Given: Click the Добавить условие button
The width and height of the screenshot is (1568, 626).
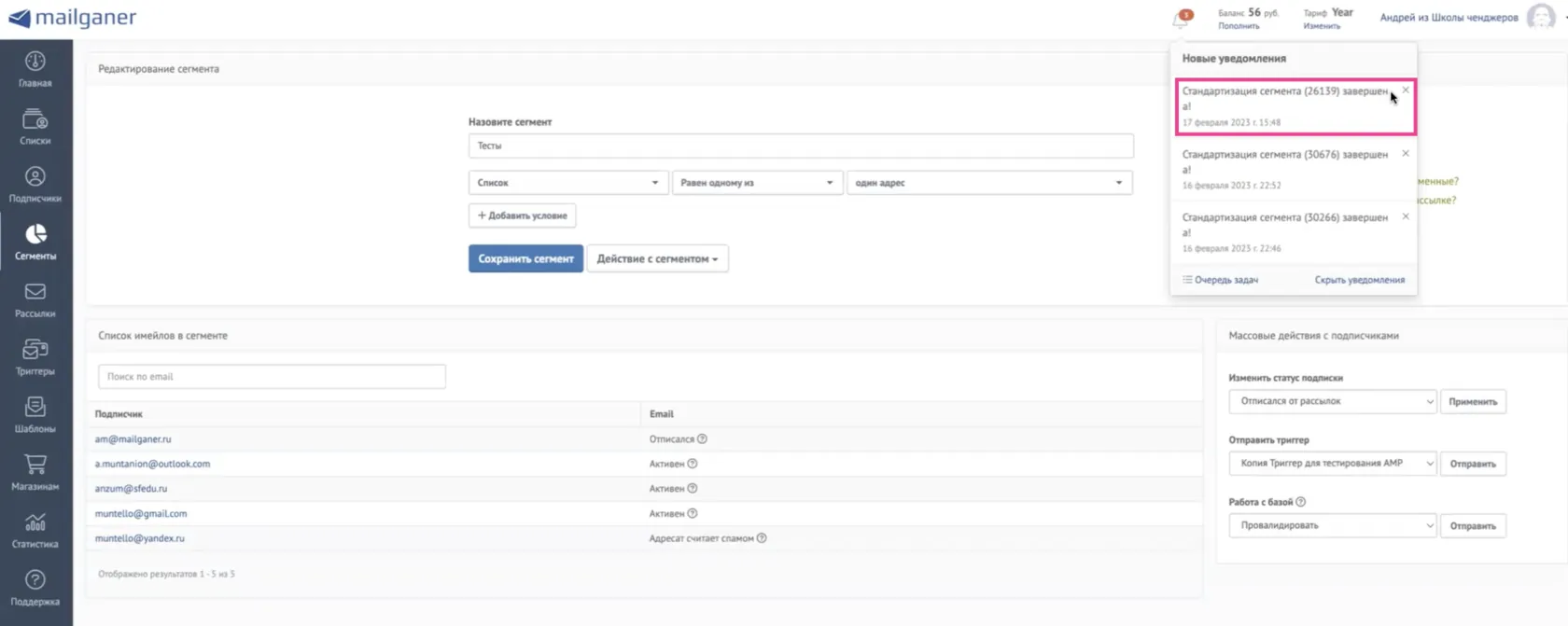Looking at the screenshot, I should click(523, 216).
